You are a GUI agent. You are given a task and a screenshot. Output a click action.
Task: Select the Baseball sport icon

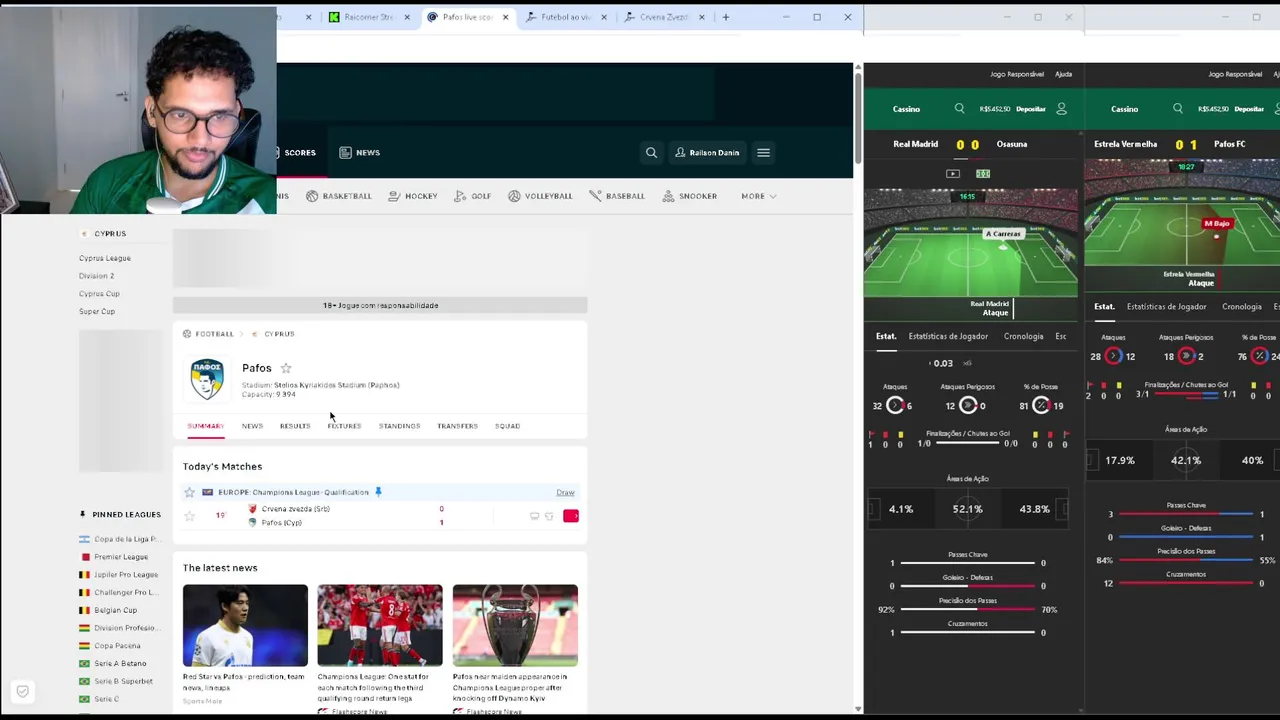pos(595,196)
